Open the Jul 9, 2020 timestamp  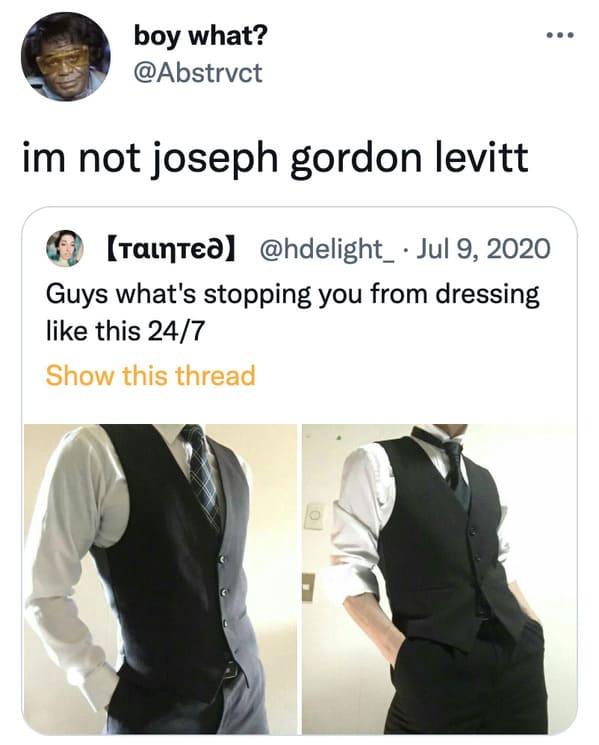click(x=483, y=248)
